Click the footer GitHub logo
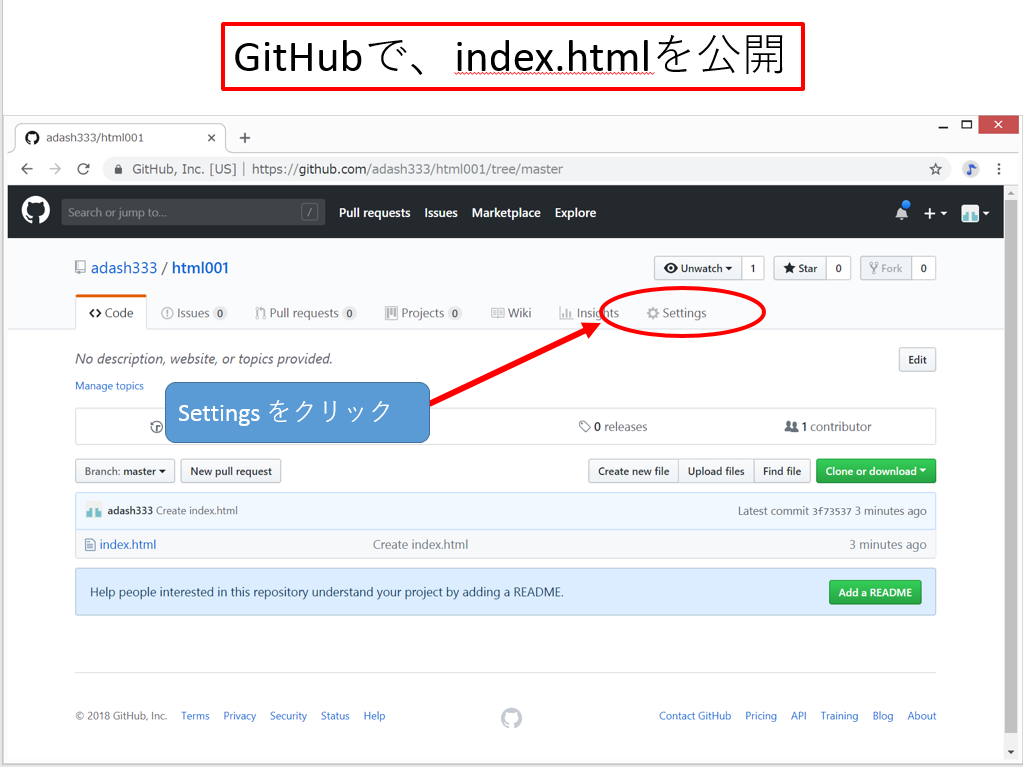This screenshot has height=767, width=1023. coord(511,717)
